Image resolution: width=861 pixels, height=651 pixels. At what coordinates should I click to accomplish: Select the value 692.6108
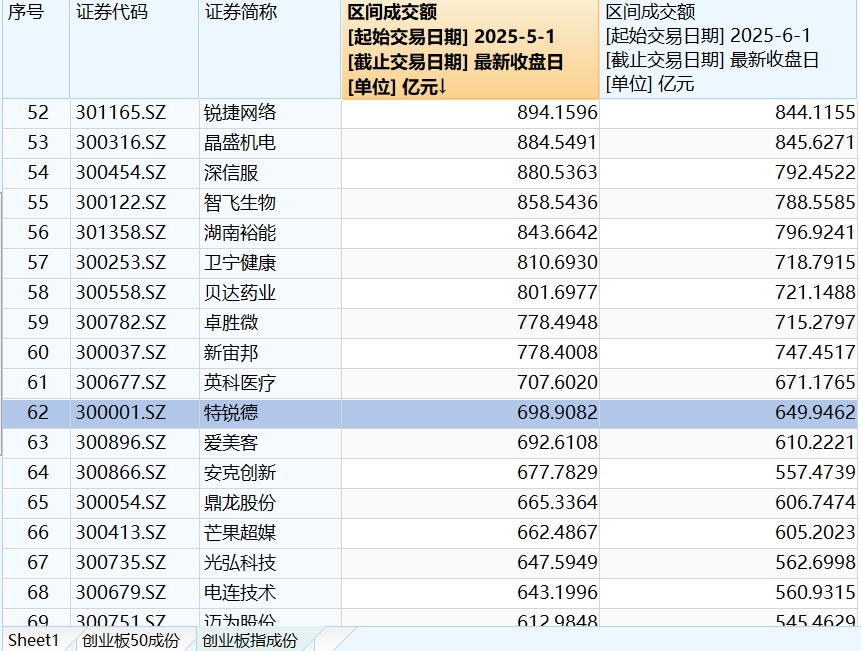(x=471, y=442)
